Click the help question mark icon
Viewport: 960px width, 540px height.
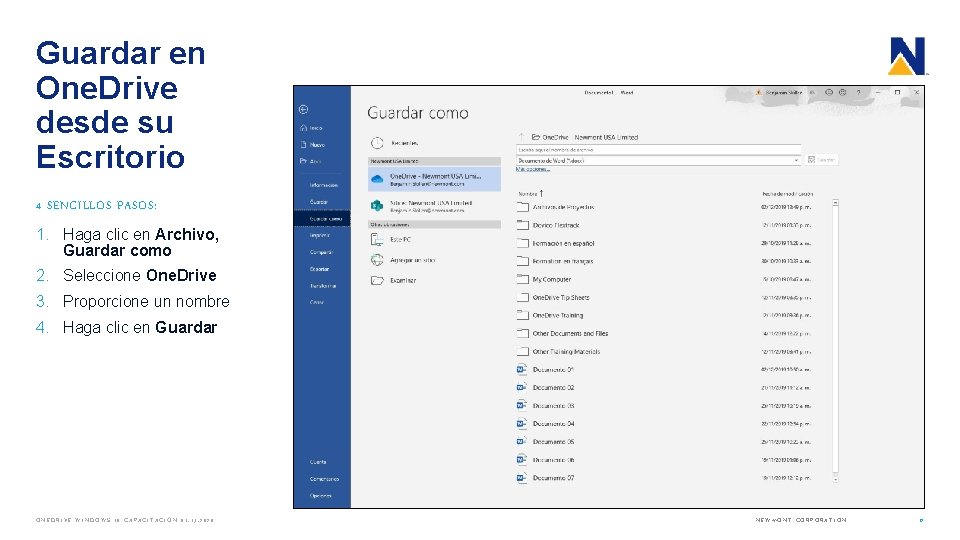858,92
